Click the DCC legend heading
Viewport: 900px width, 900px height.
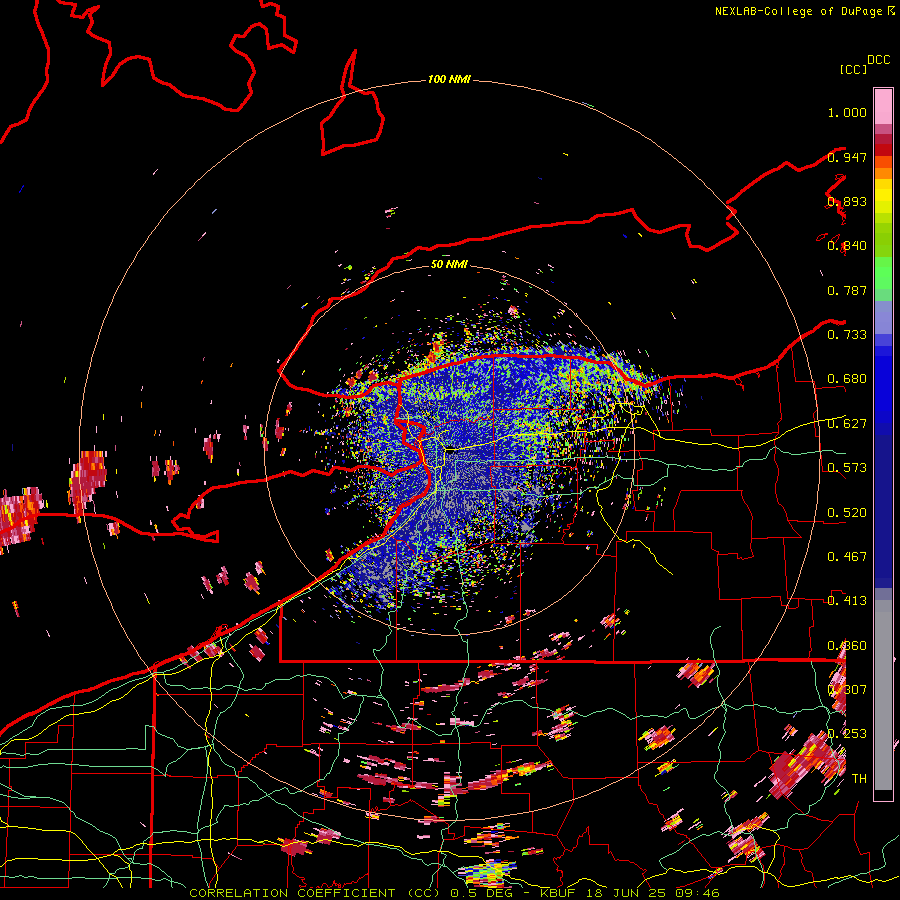(x=878, y=60)
